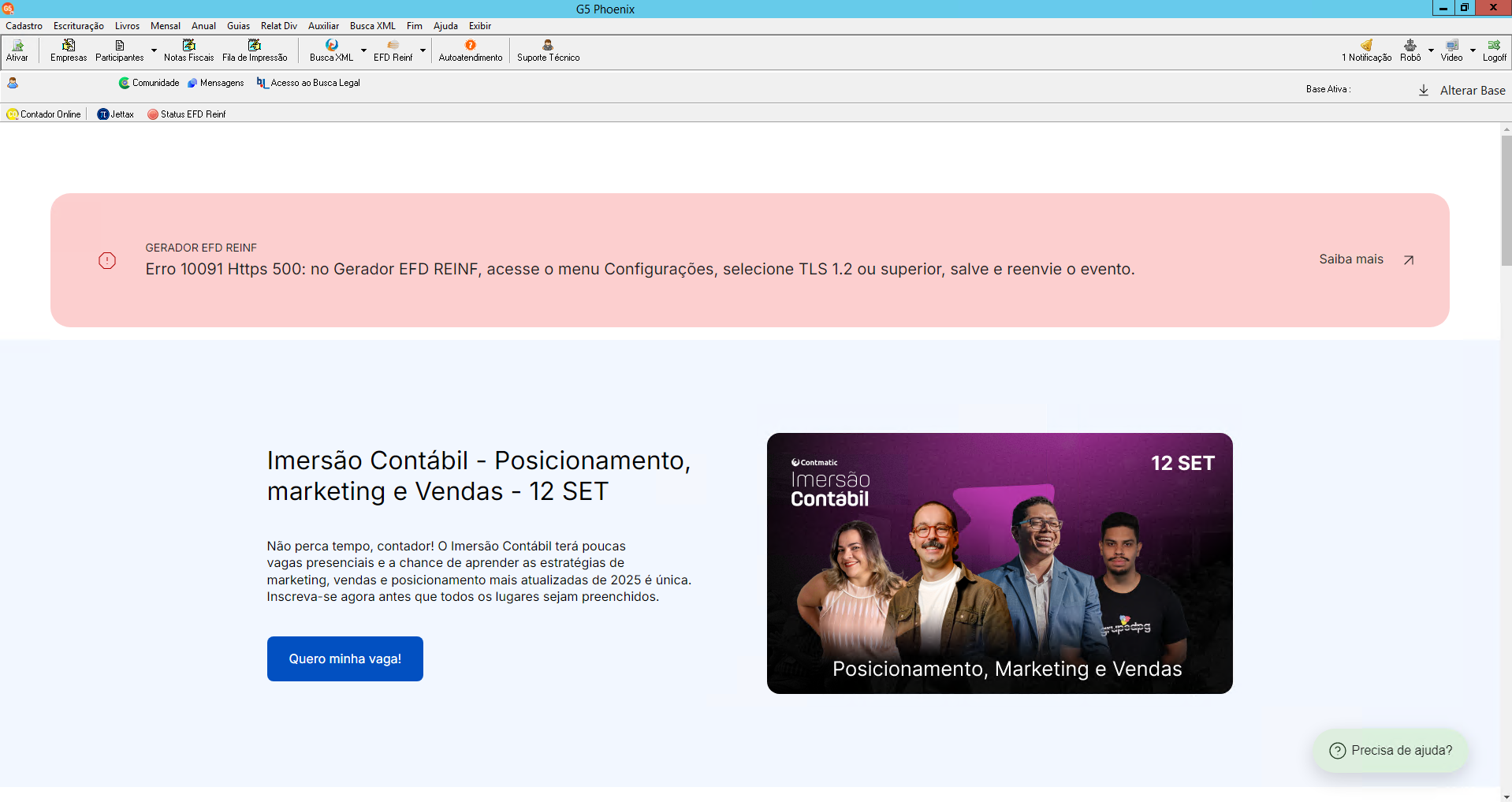1512x802 pixels.
Task: View the 1 Notificação bell icon
Action: pos(1366,50)
